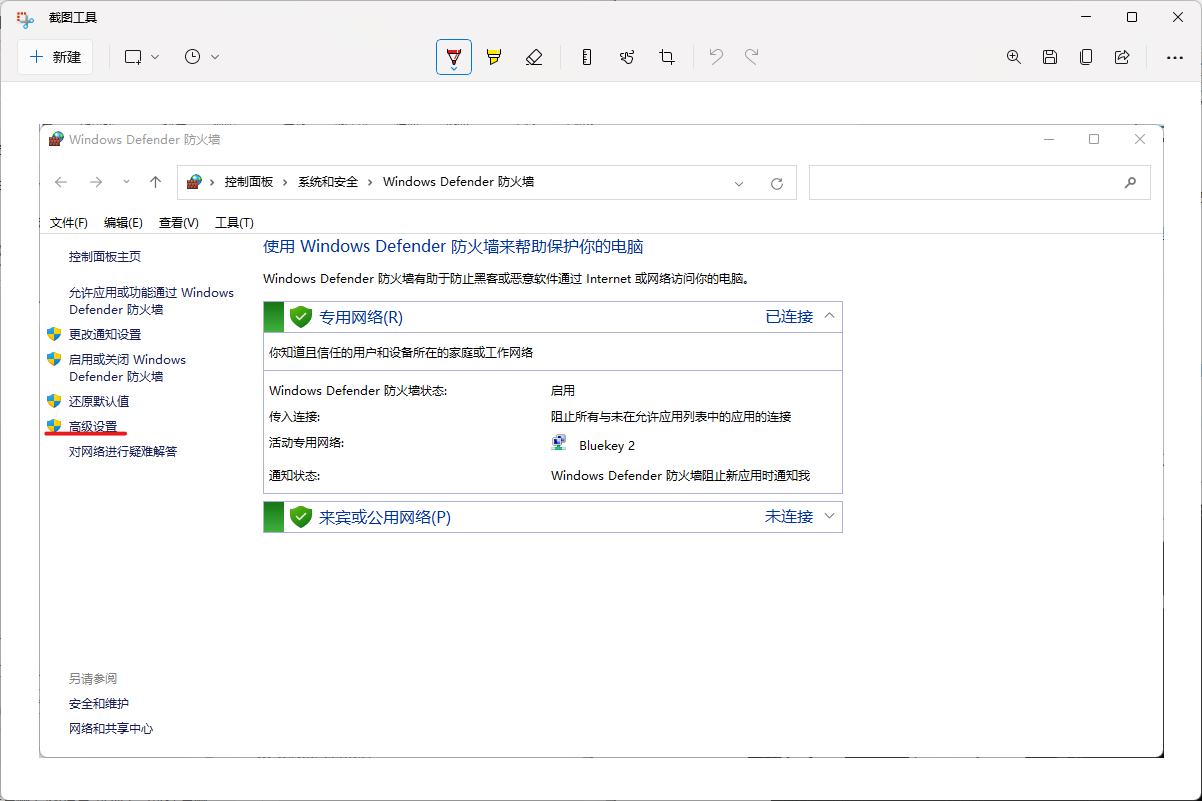The image size is (1202, 801).
Task: Click the 通知状态 label
Action: tap(294, 476)
